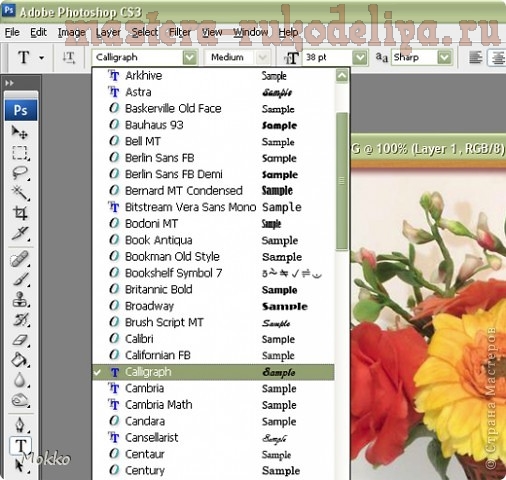Viewport: 506px width, 480px height.
Task: Open the File menu
Action: 12,32
